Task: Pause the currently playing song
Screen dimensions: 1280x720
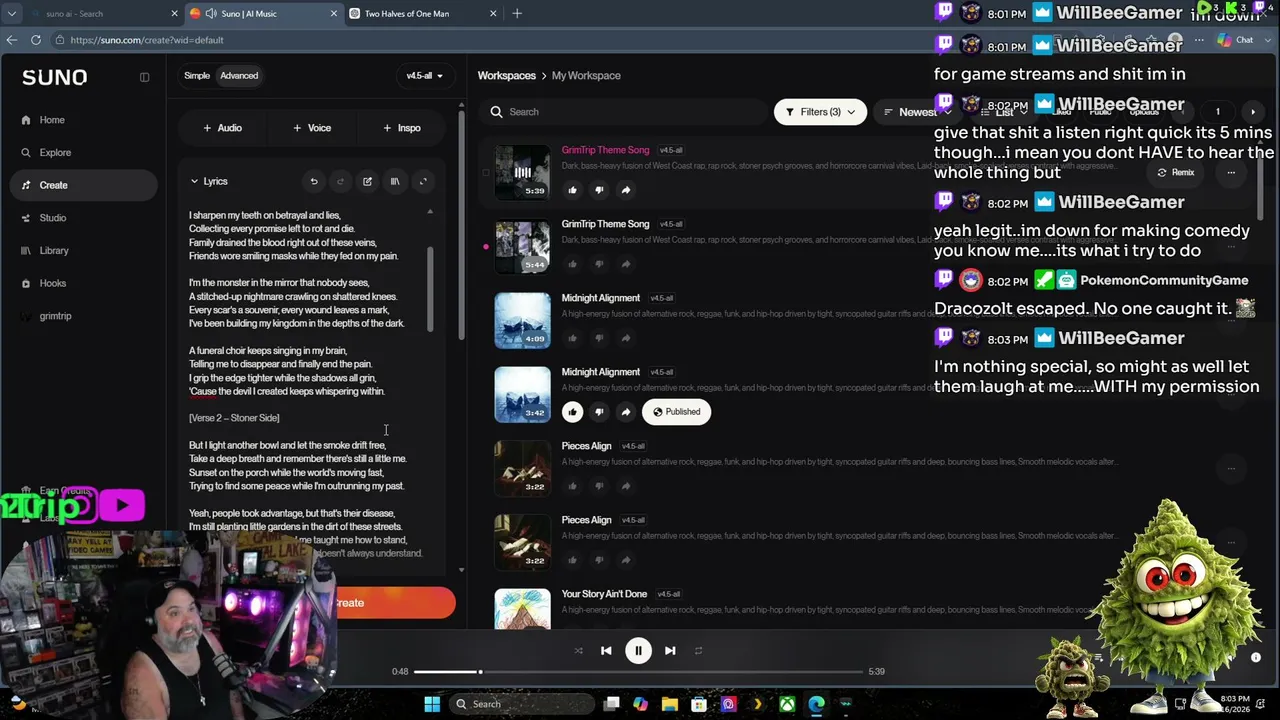Action: pyautogui.click(x=638, y=651)
